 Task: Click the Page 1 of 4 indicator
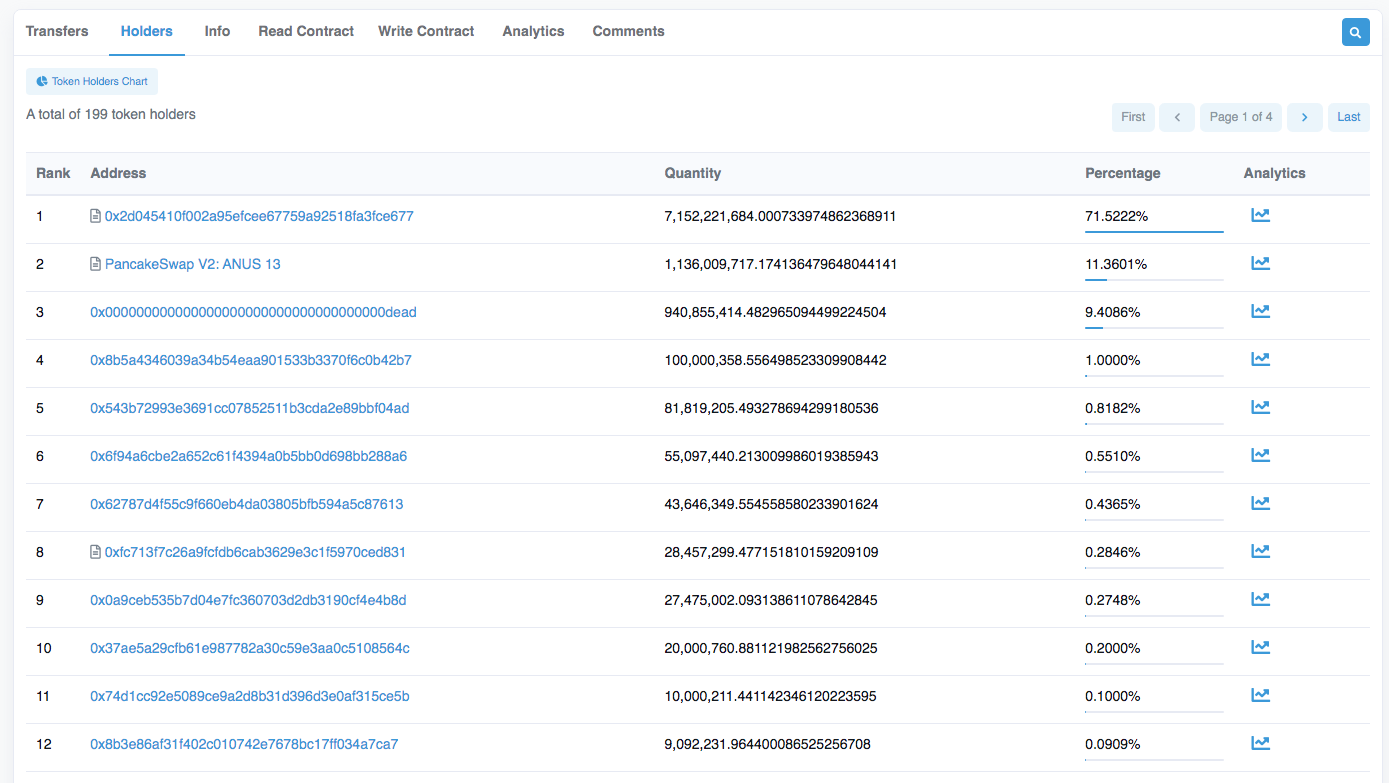click(1241, 117)
